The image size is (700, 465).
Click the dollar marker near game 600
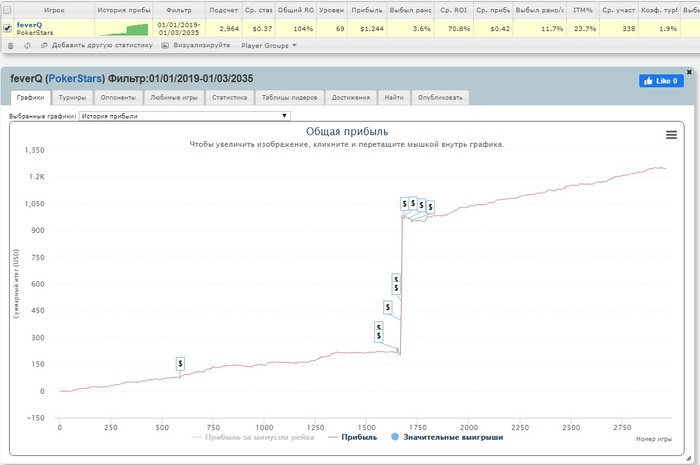point(180,364)
